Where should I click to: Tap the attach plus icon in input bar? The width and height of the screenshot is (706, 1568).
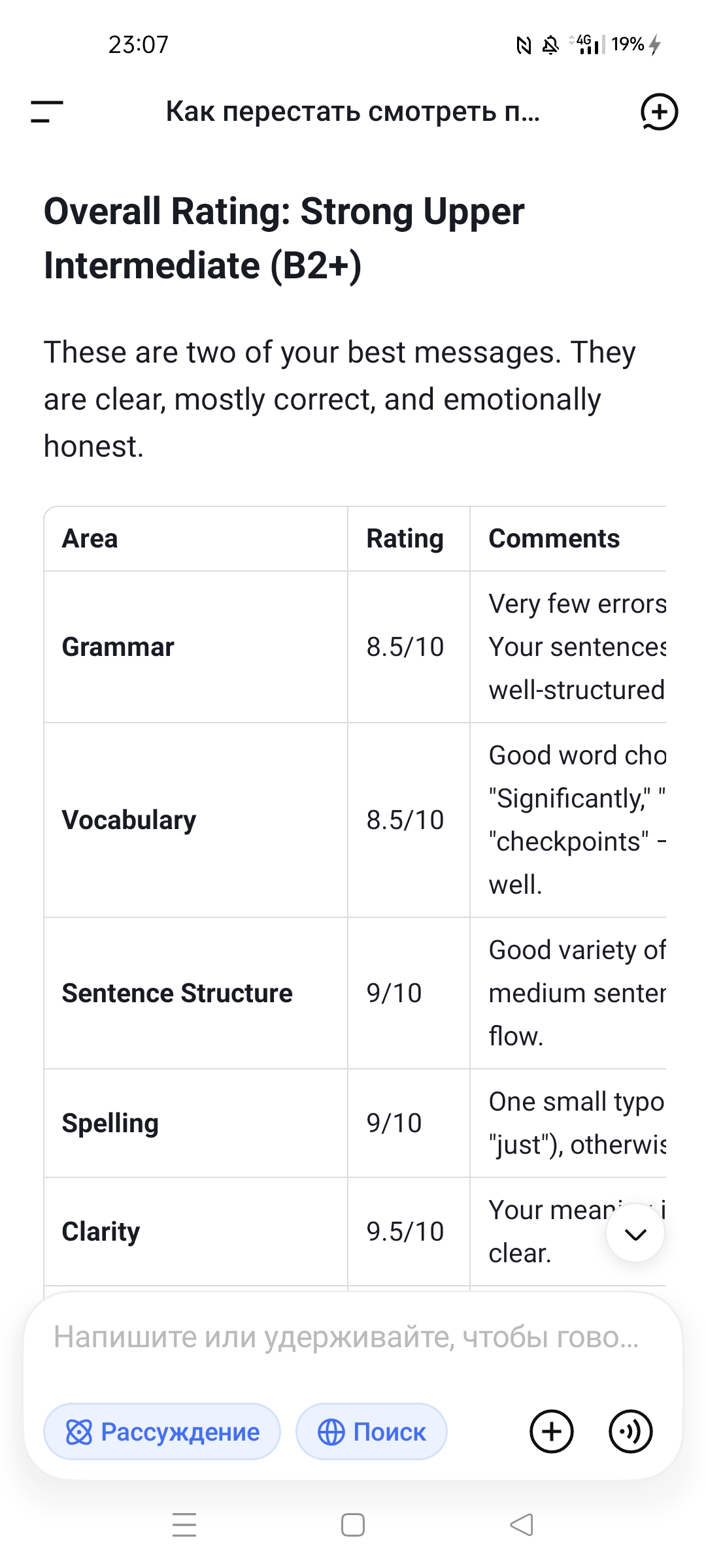[x=551, y=1431]
